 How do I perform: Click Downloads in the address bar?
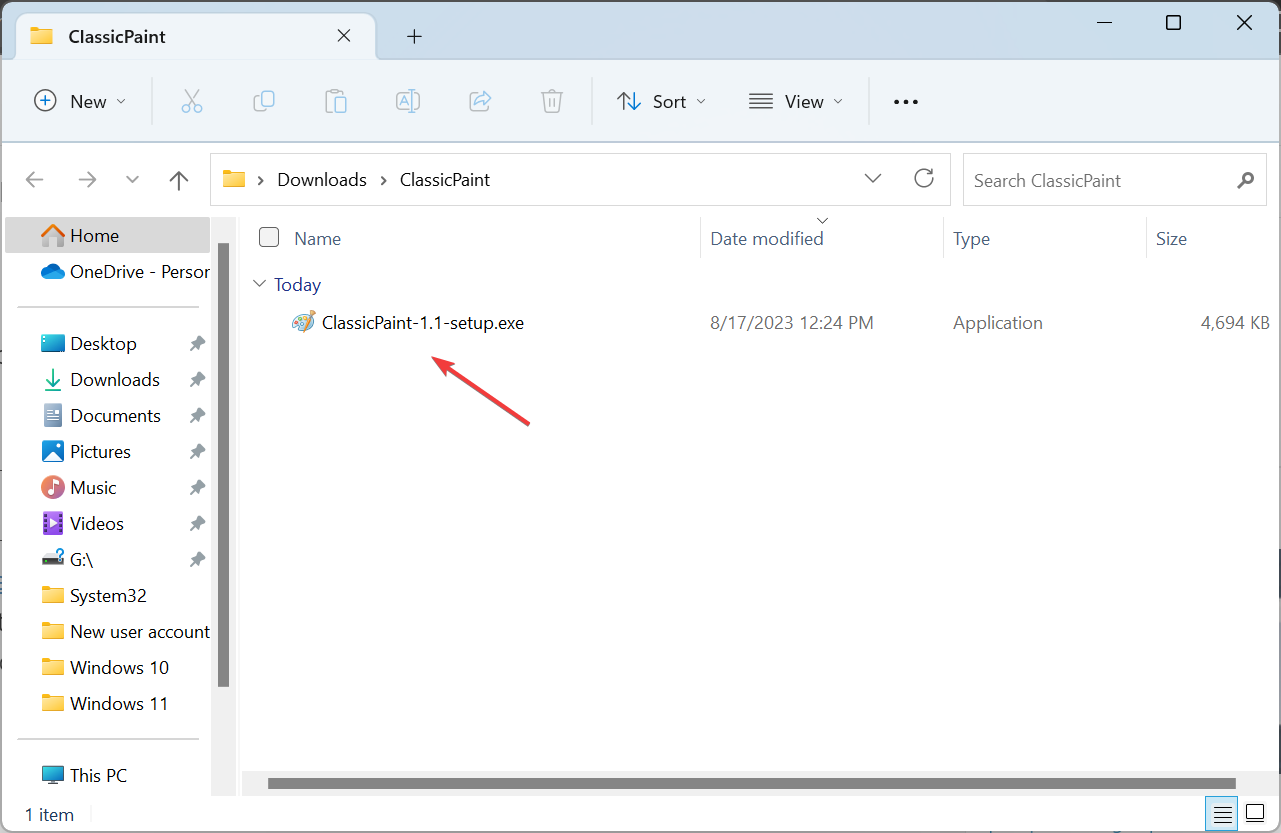(322, 180)
